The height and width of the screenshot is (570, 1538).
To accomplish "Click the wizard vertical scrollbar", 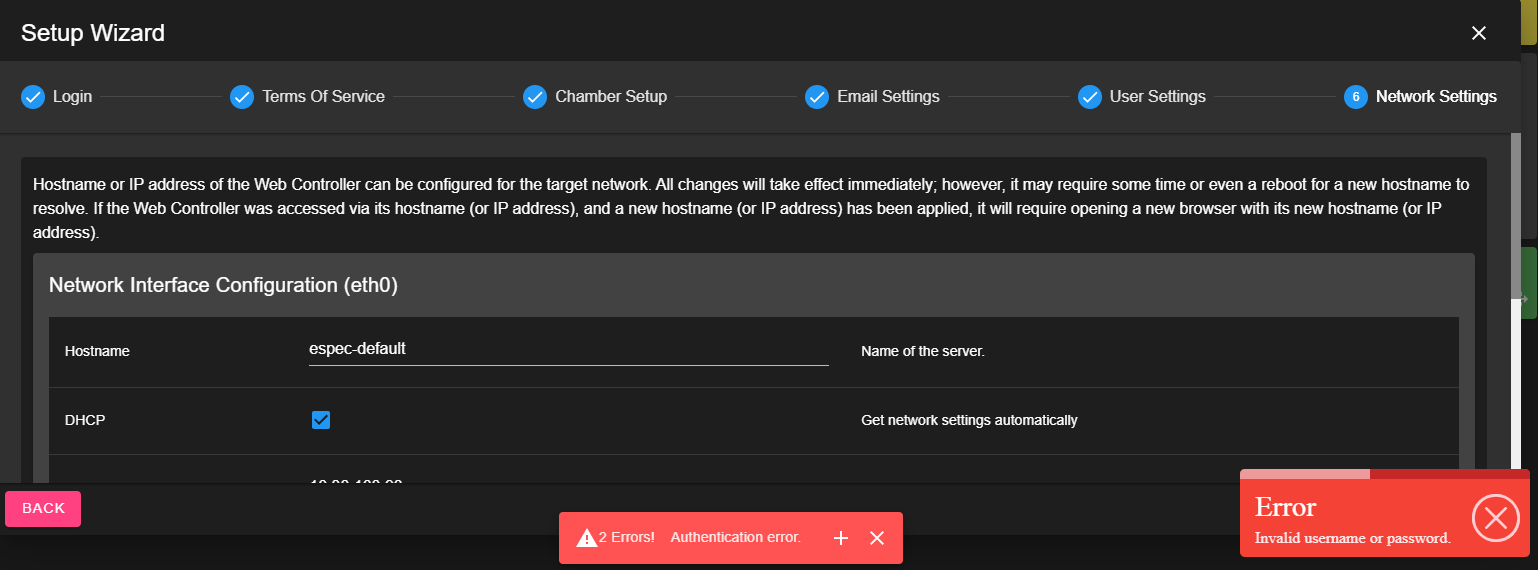I will coord(1515,216).
